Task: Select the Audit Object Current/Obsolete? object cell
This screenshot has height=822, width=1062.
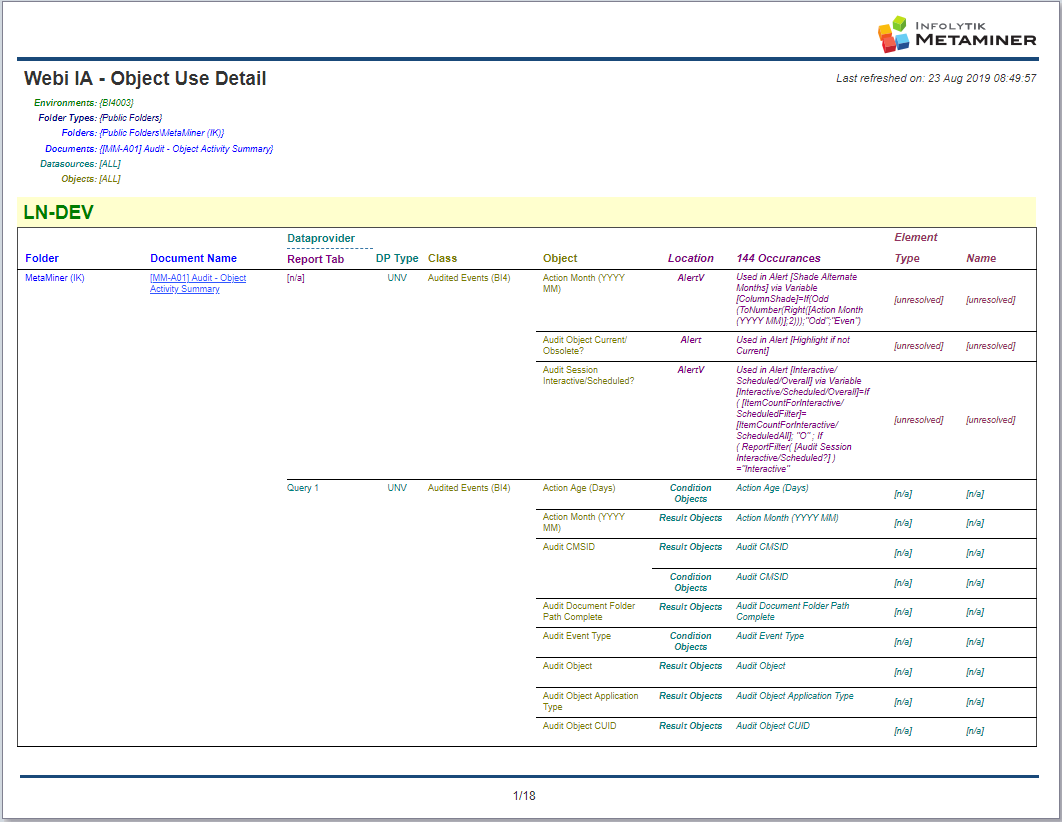Action: point(585,345)
